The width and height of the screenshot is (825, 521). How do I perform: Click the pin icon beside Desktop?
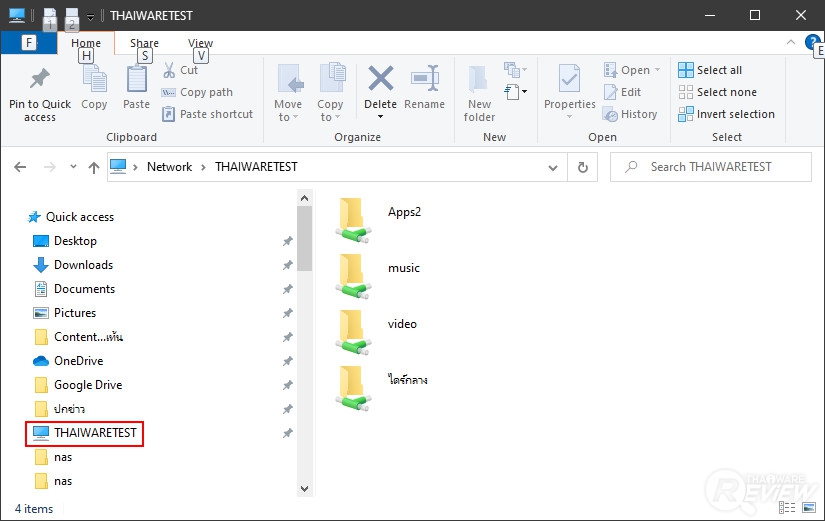tap(287, 241)
